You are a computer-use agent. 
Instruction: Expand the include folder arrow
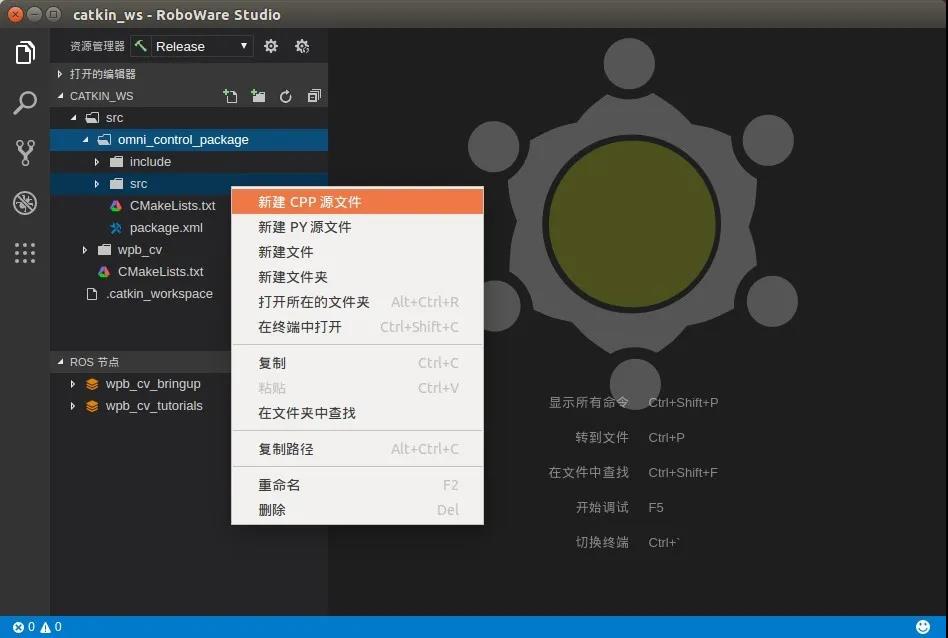point(97,161)
